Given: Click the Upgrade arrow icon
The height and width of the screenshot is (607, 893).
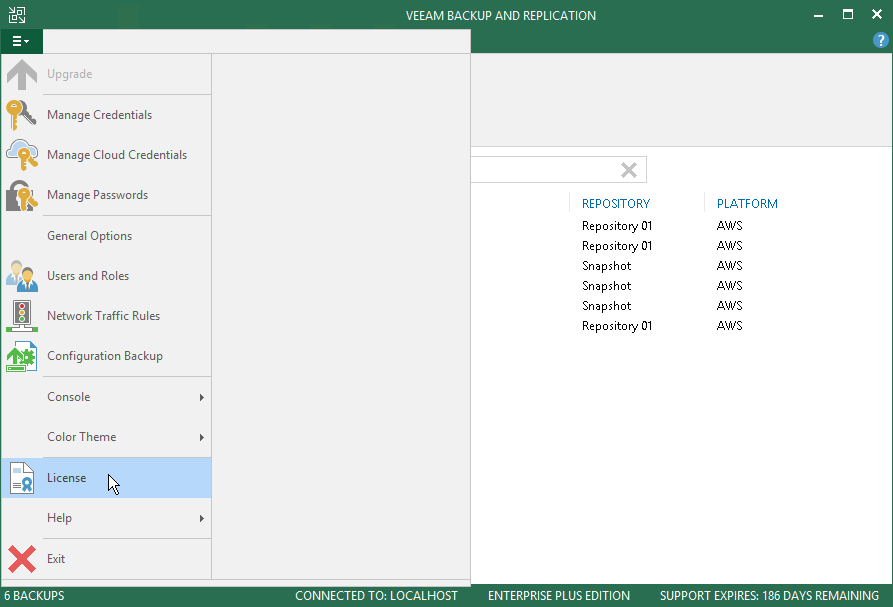Looking at the screenshot, I should [x=22, y=75].
